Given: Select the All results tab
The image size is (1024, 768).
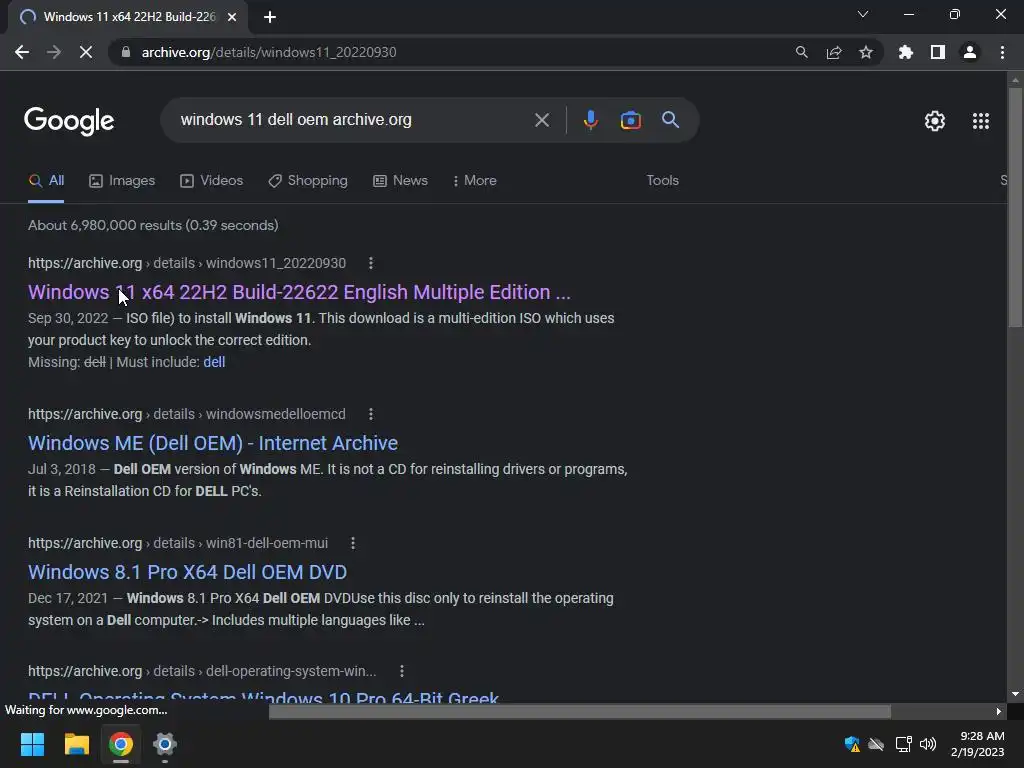Looking at the screenshot, I should click(x=46, y=181).
